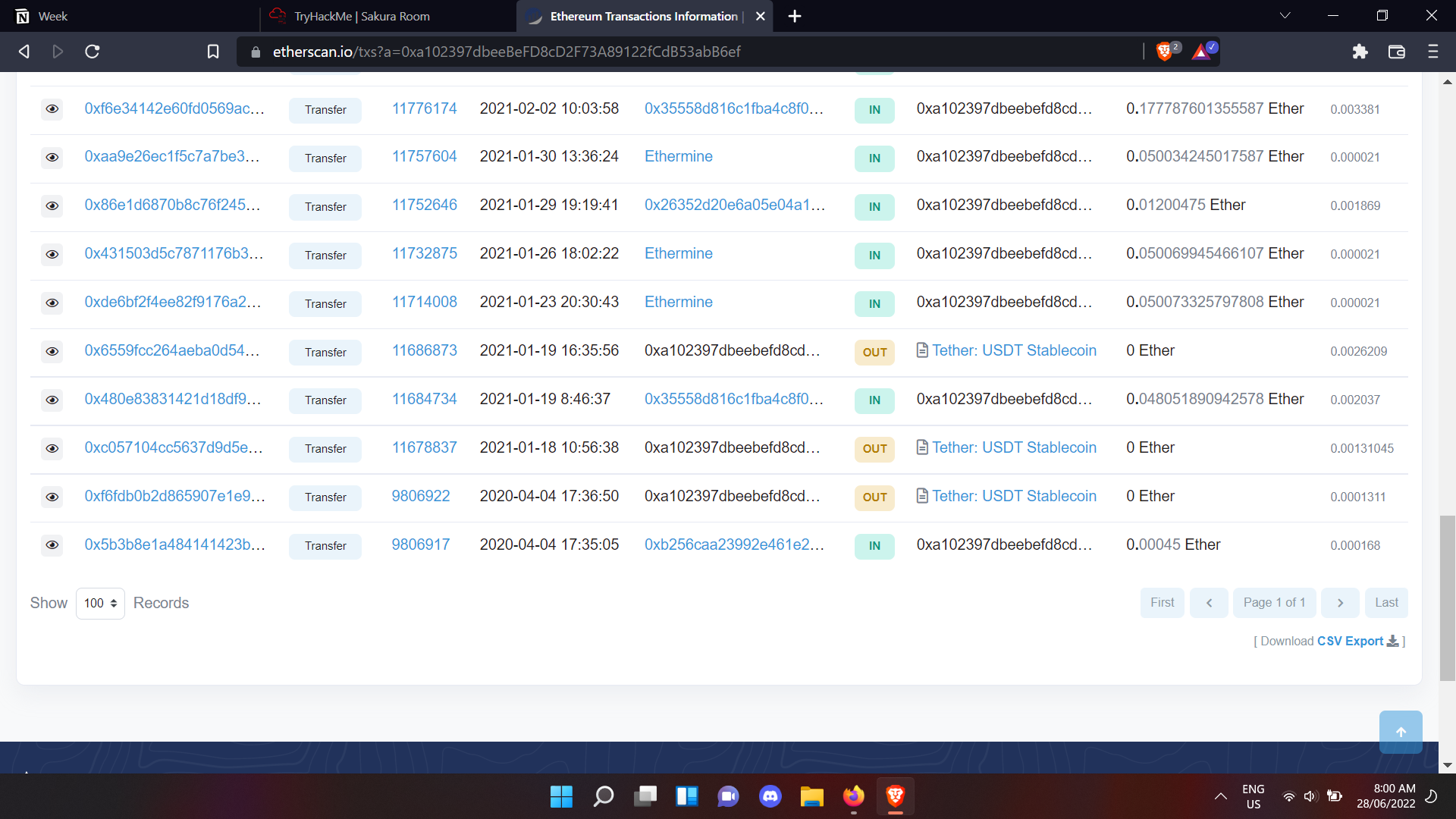Close the Ethereum Transactions Information tab

point(760,16)
